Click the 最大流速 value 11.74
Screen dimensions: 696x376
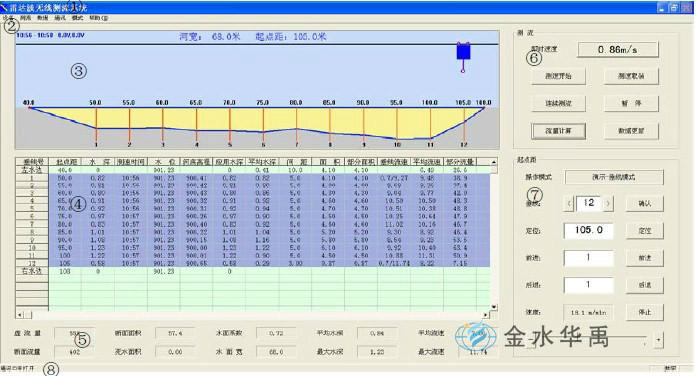pos(477,352)
